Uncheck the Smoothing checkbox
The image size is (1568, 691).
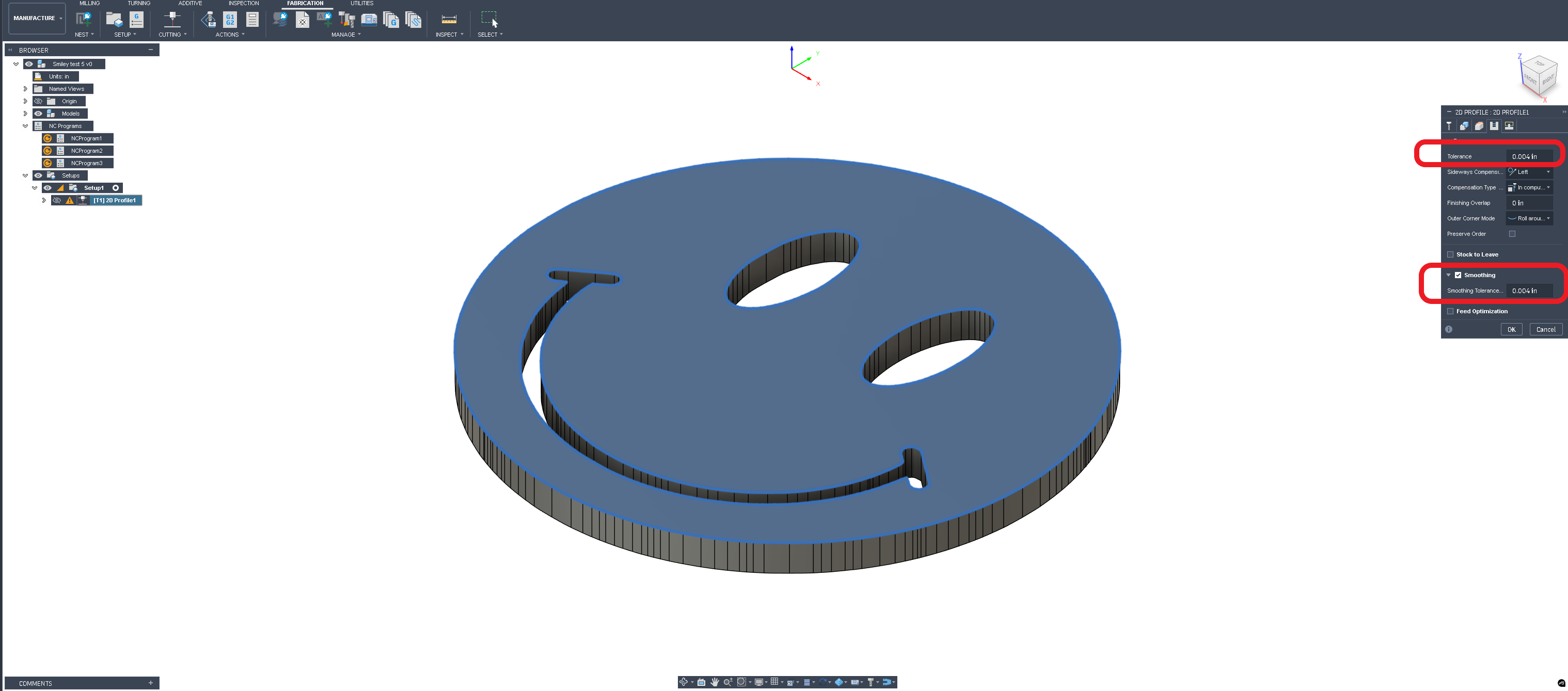pyautogui.click(x=1458, y=276)
